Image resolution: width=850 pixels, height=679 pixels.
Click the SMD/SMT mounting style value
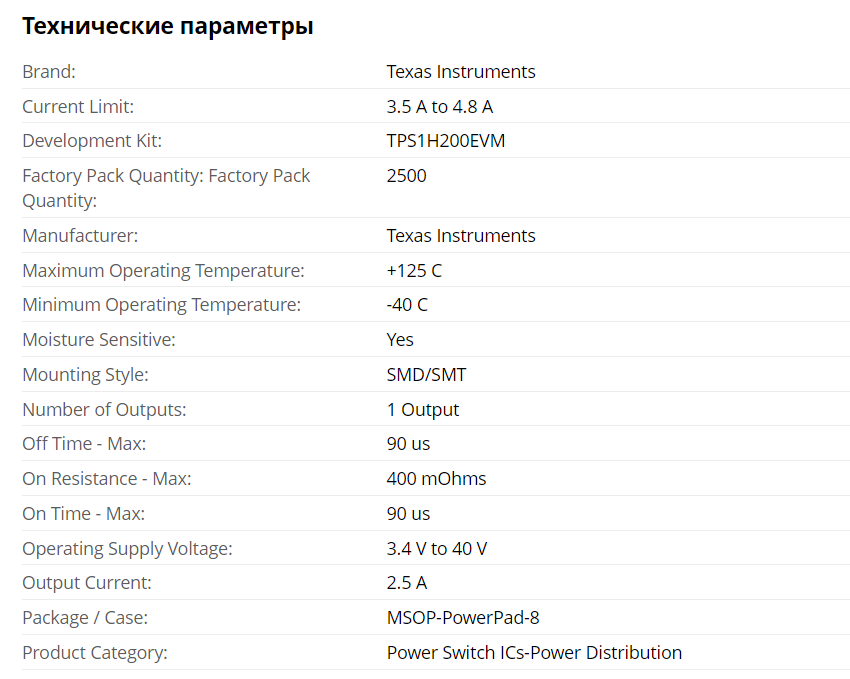(x=426, y=375)
